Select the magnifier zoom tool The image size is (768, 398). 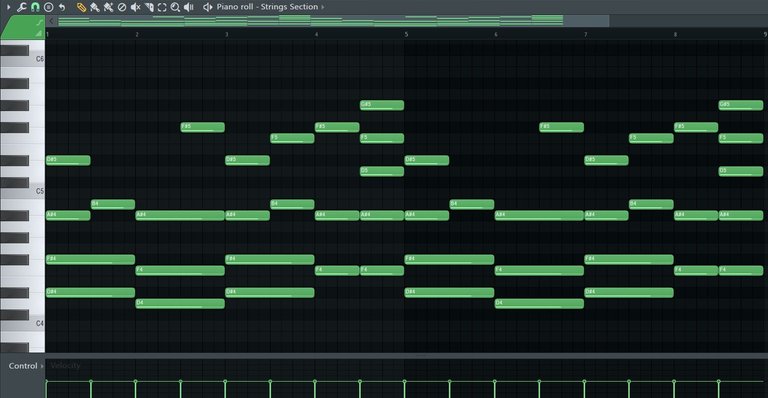pyautogui.click(x=175, y=7)
